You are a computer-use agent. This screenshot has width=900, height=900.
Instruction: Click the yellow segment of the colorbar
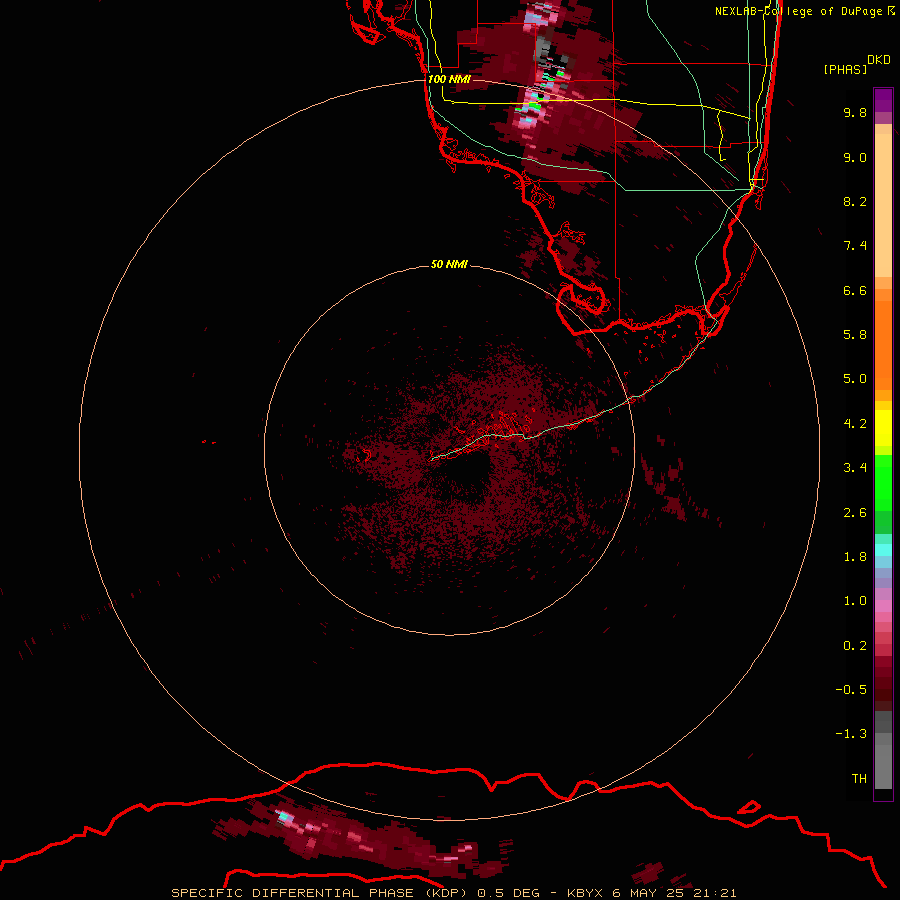pos(883,428)
